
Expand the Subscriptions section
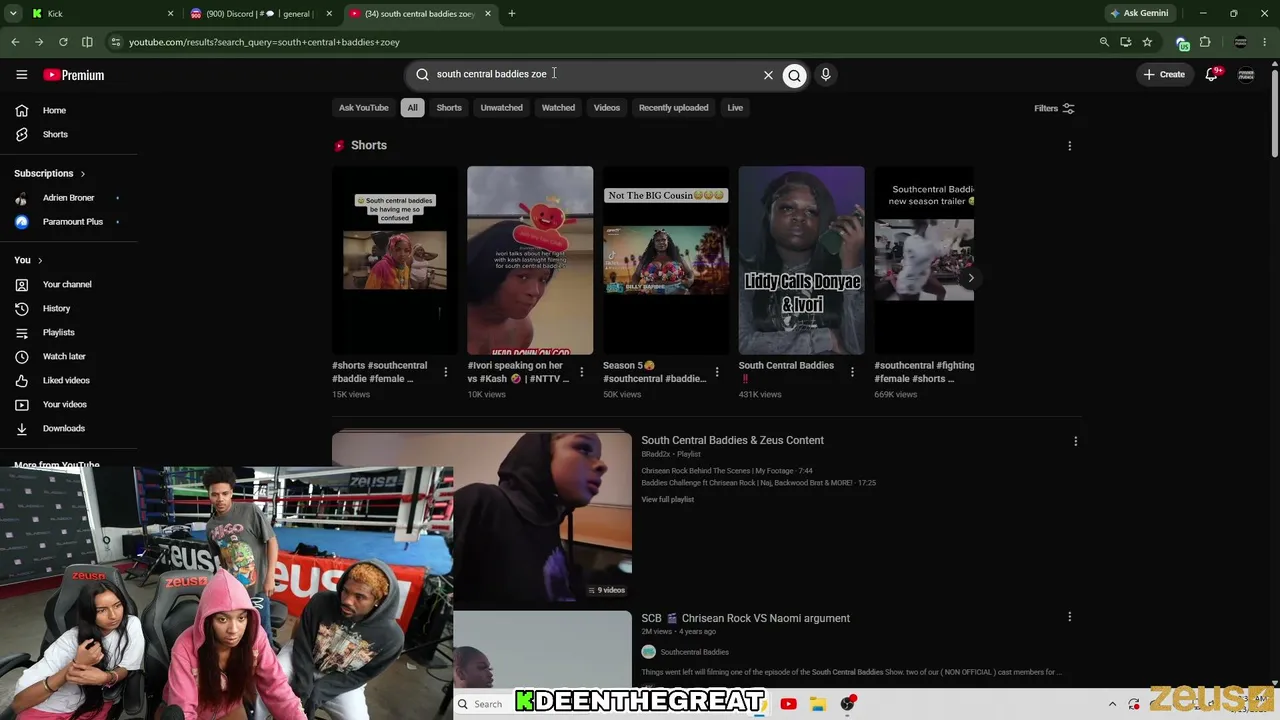(x=50, y=174)
